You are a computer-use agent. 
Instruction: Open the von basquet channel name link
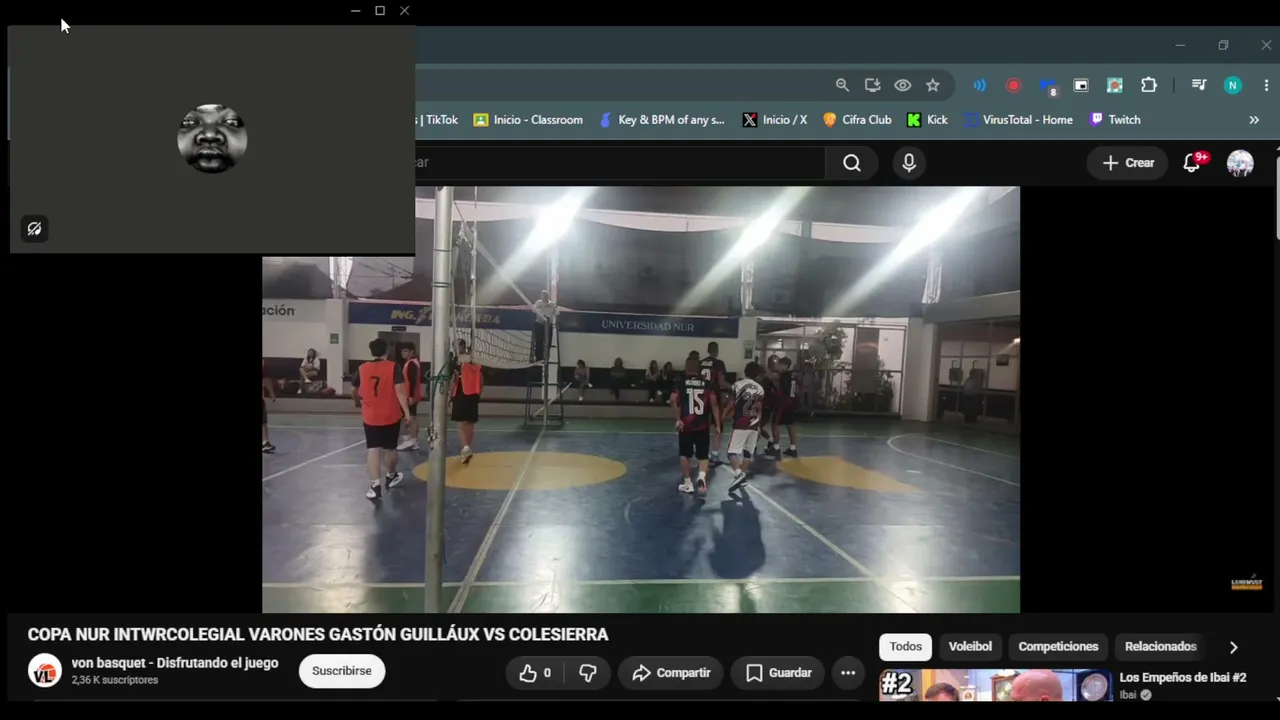point(175,663)
